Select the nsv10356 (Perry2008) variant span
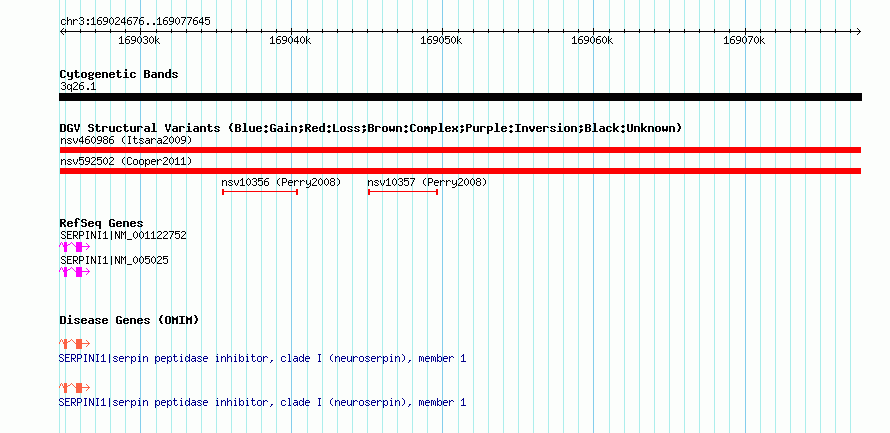This screenshot has height=433, width=890. [260, 192]
